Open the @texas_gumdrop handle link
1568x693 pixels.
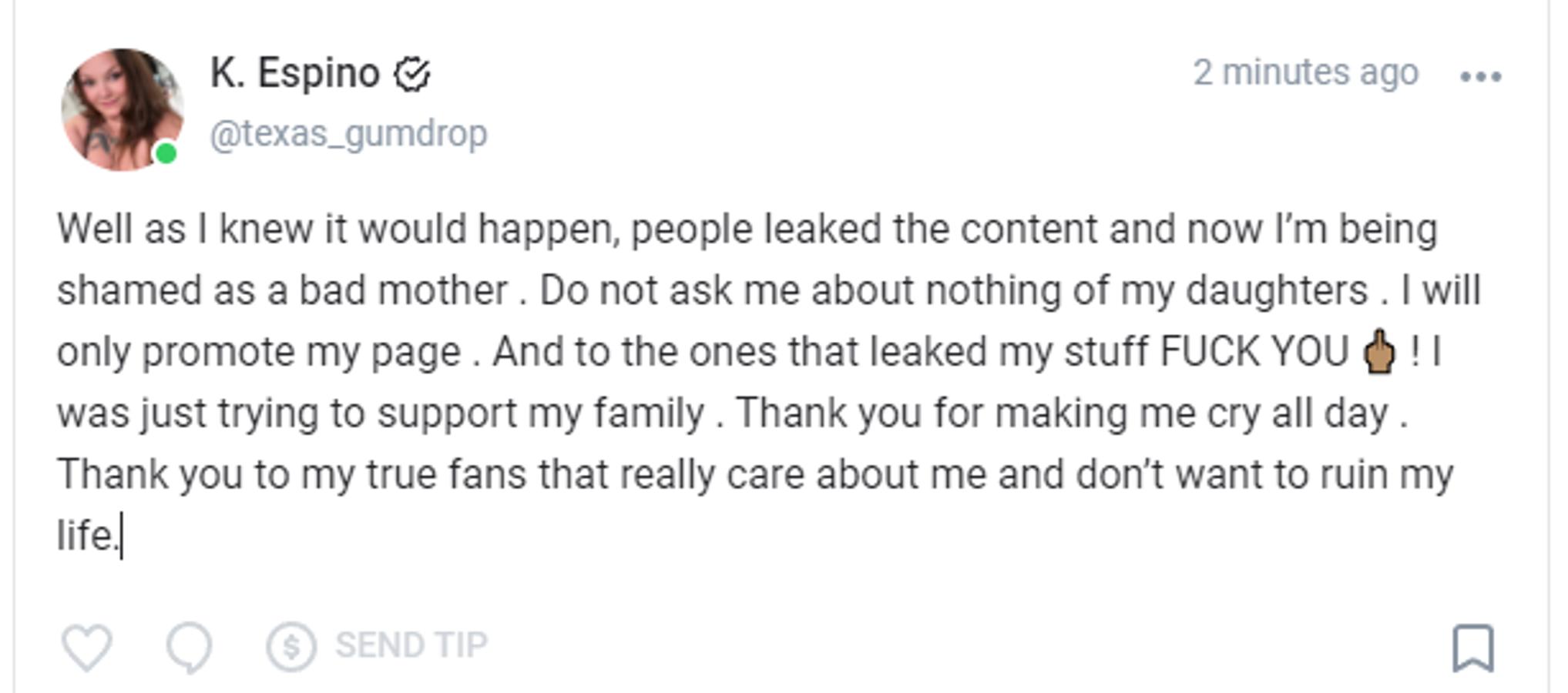(x=348, y=134)
